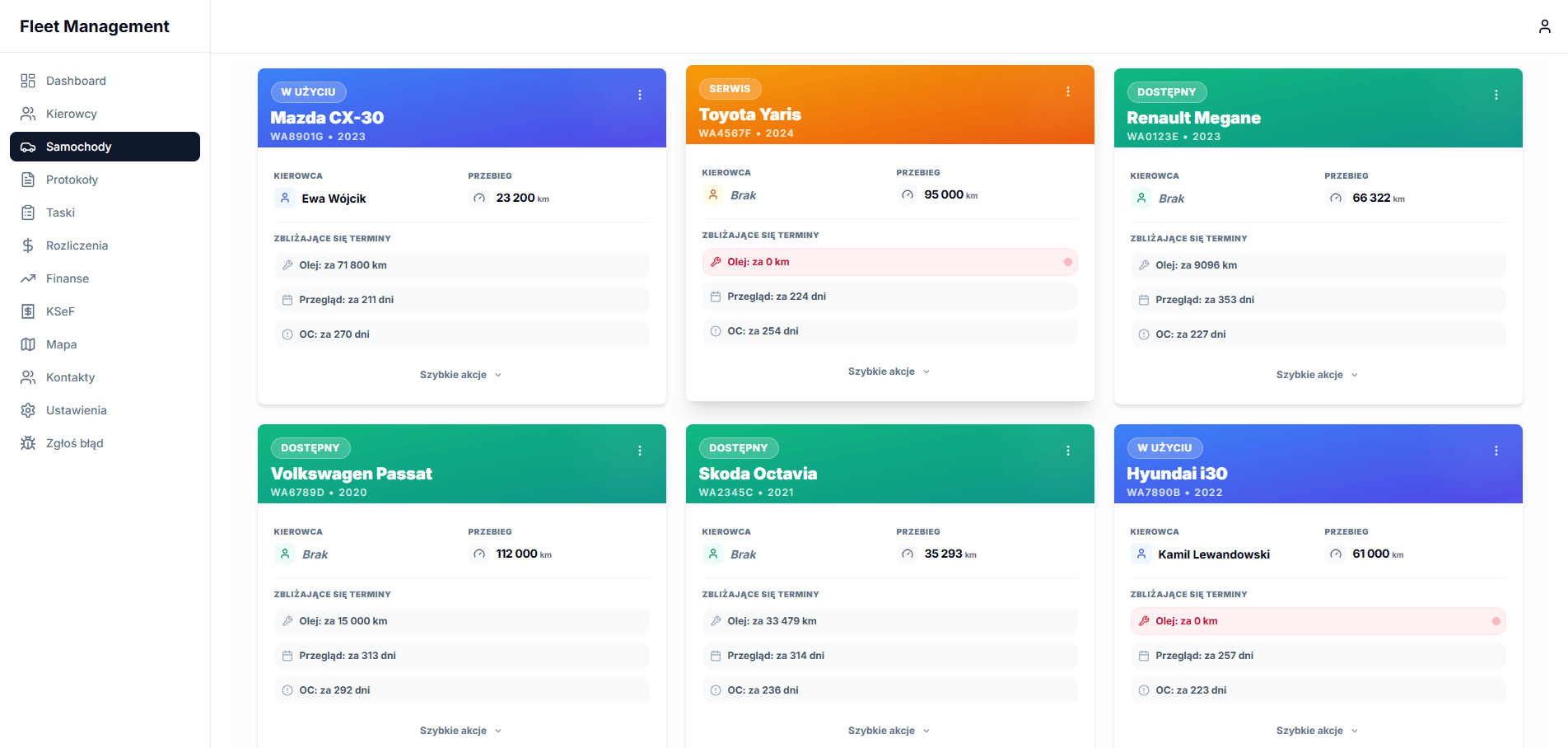Expand Szybkie akcje on Hyundai i30 card
This screenshot has width=1568, height=748.
(1318, 731)
